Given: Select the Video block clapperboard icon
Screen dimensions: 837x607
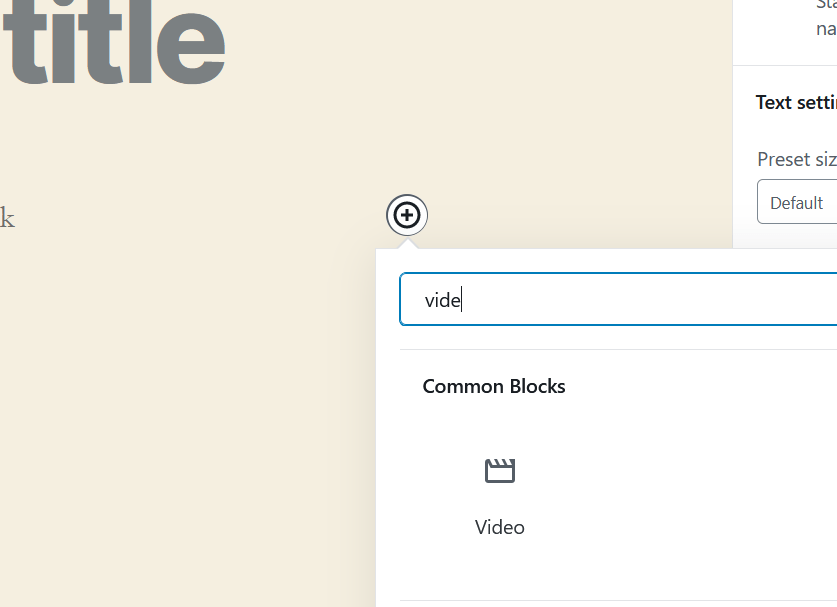Looking at the screenshot, I should (x=500, y=470).
